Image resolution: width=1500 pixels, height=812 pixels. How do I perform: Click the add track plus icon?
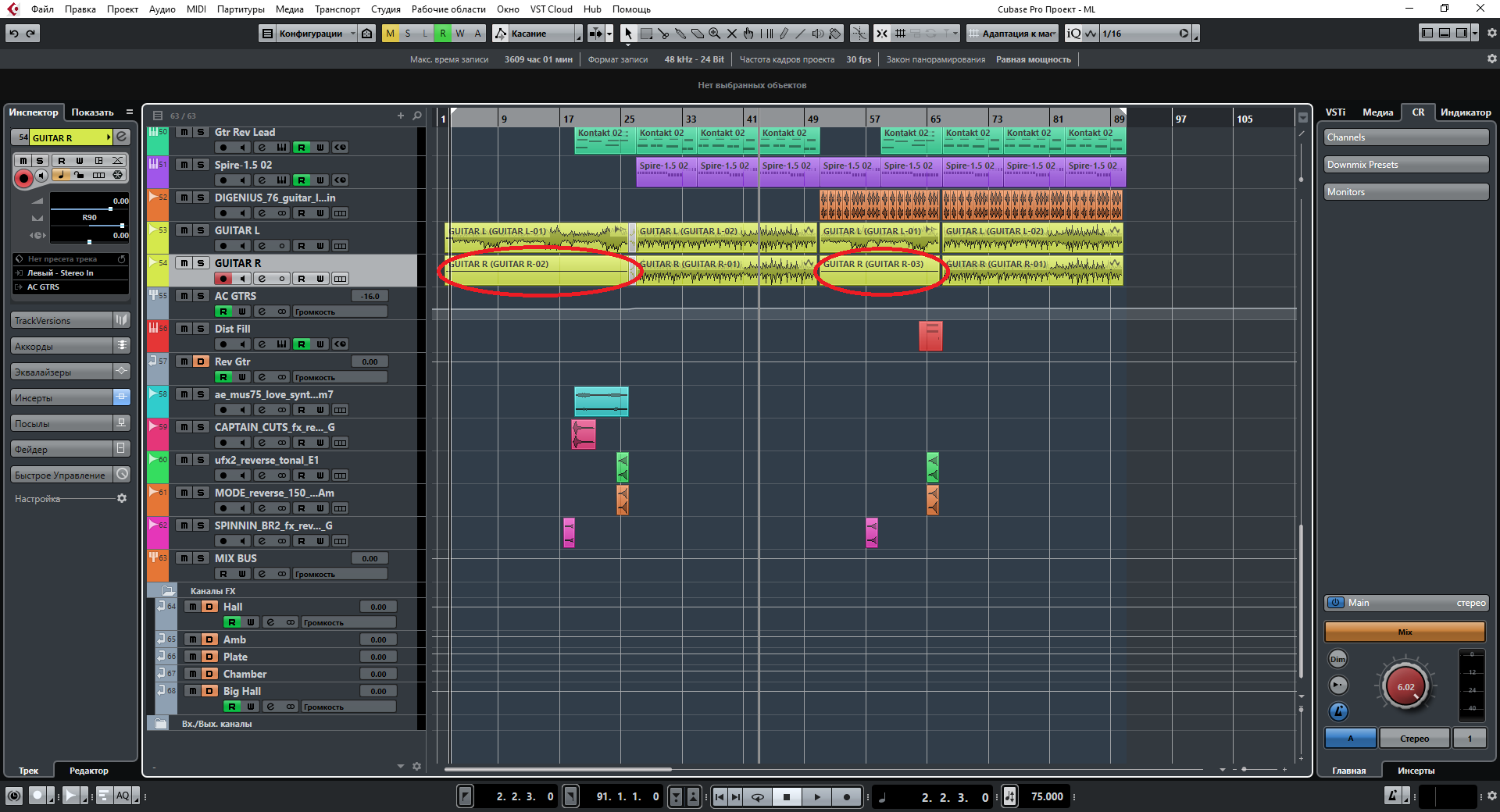pyautogui.click(x=401, y=116)
